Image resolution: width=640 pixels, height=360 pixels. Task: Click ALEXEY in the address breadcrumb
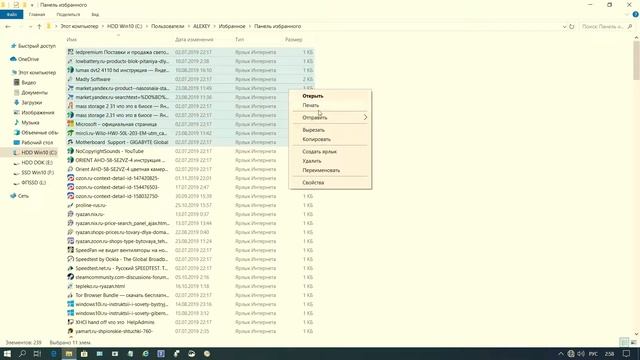[x=202, y=27]
